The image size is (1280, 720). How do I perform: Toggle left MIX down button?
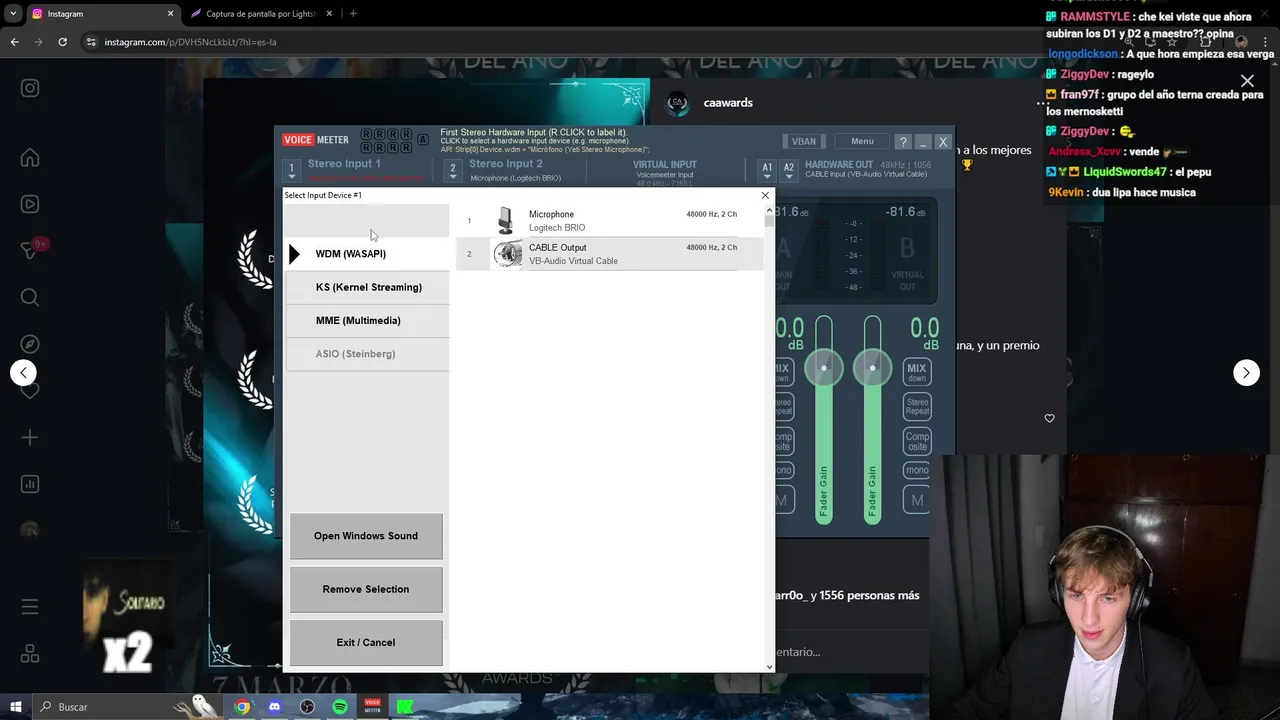782,372
